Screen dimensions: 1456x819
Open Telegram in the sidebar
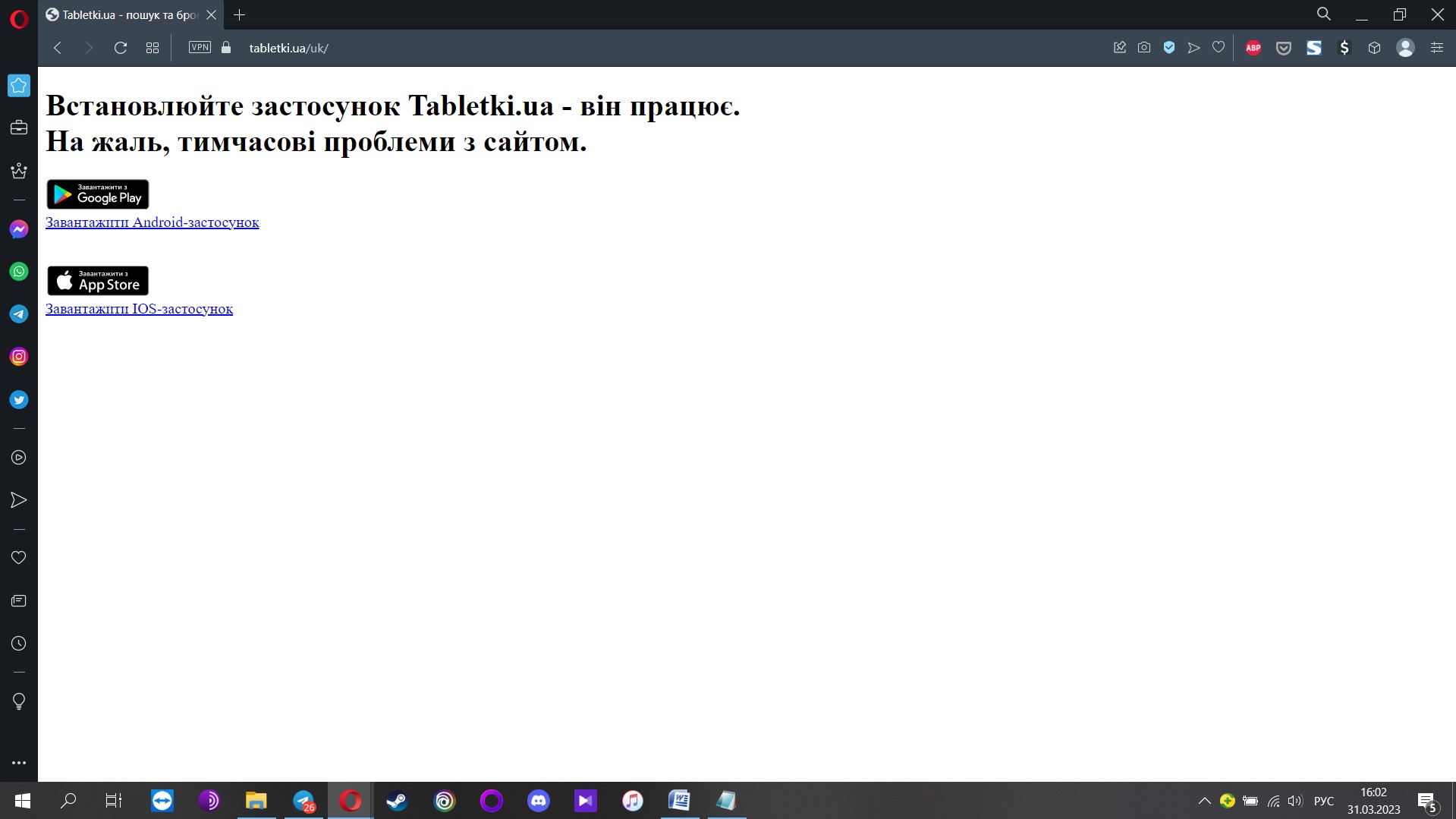click(x=19, y=314)
